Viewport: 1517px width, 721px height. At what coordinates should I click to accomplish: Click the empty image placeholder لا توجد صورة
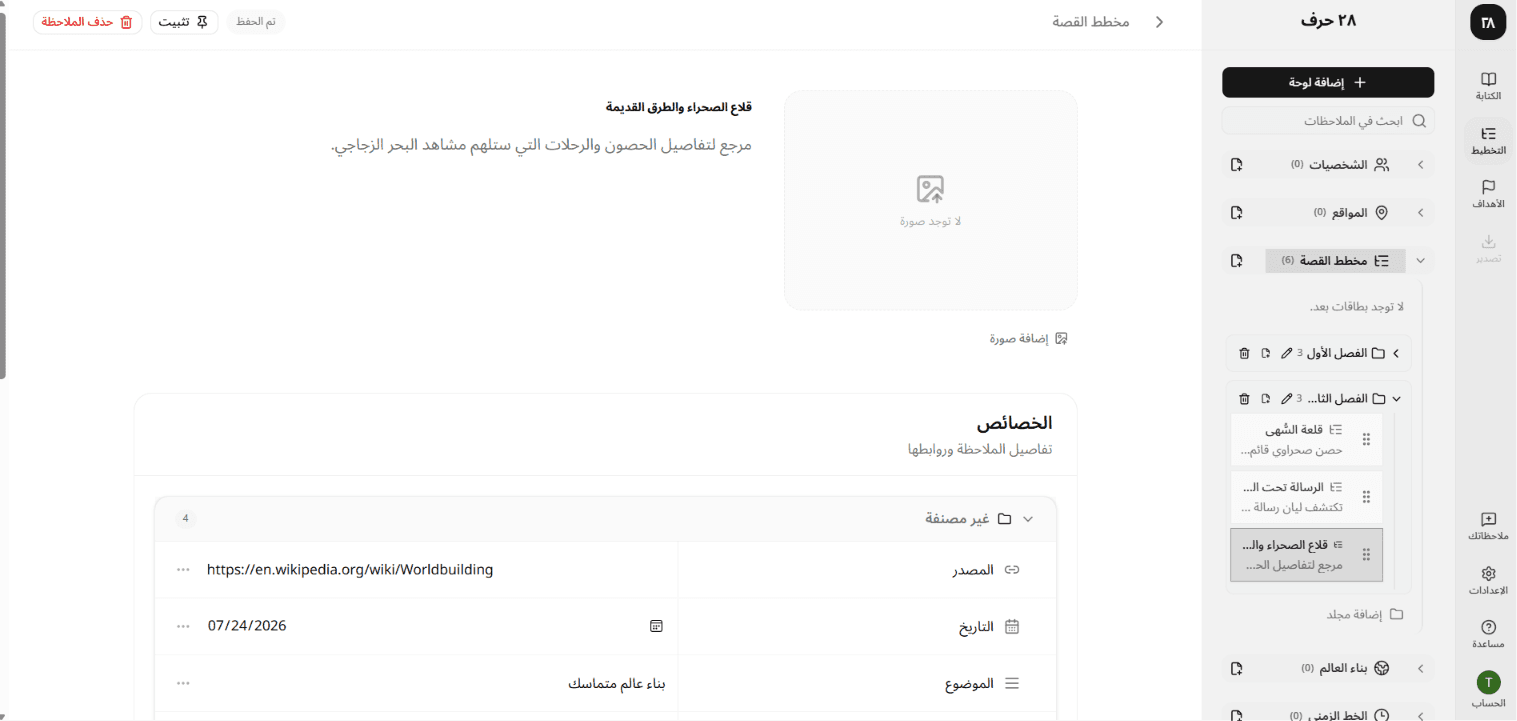[x=930, y=201]
